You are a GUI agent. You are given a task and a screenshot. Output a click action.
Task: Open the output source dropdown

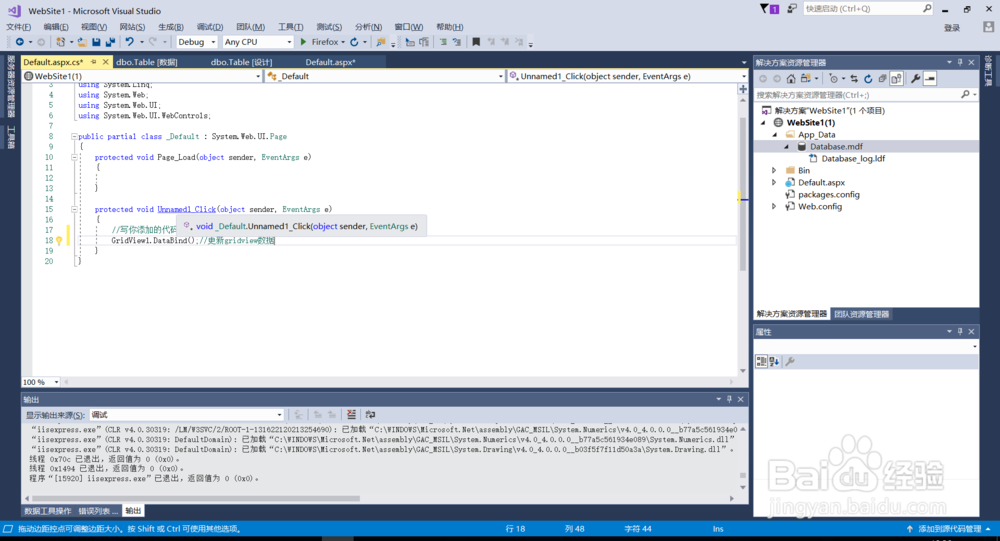pos(186,415)
